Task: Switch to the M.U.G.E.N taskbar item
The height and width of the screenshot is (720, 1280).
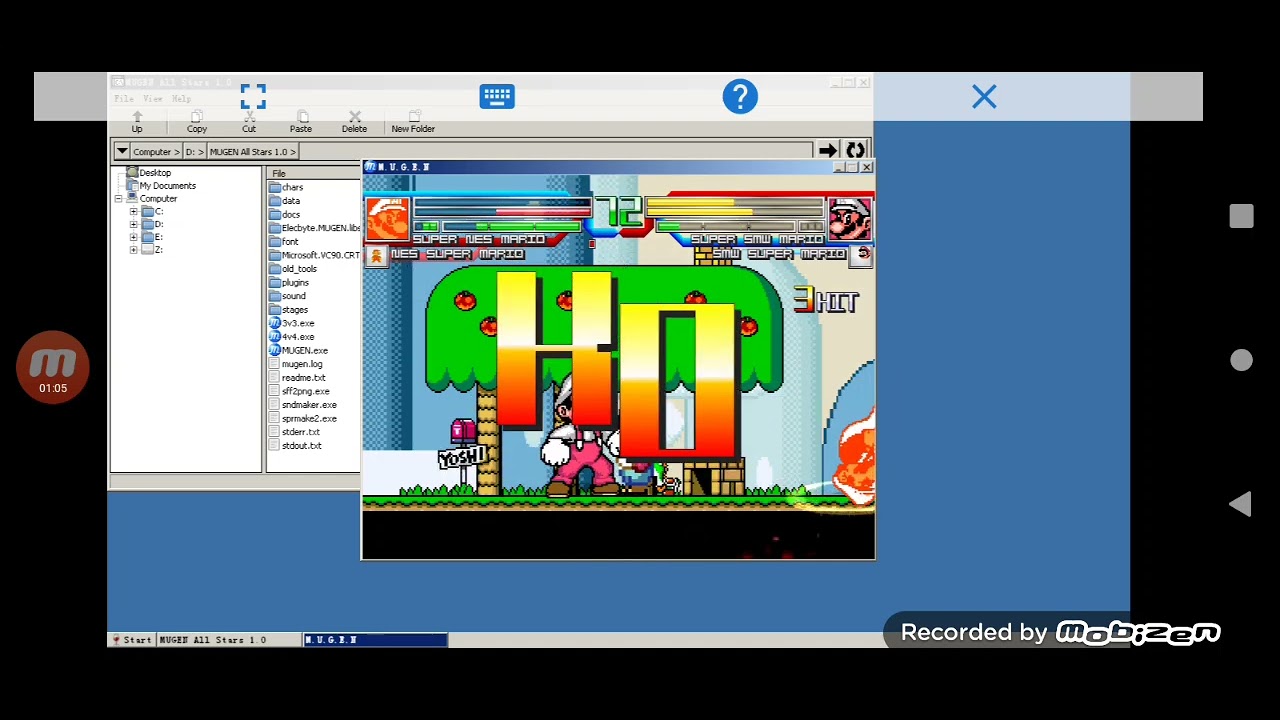Action: (376, 640)
